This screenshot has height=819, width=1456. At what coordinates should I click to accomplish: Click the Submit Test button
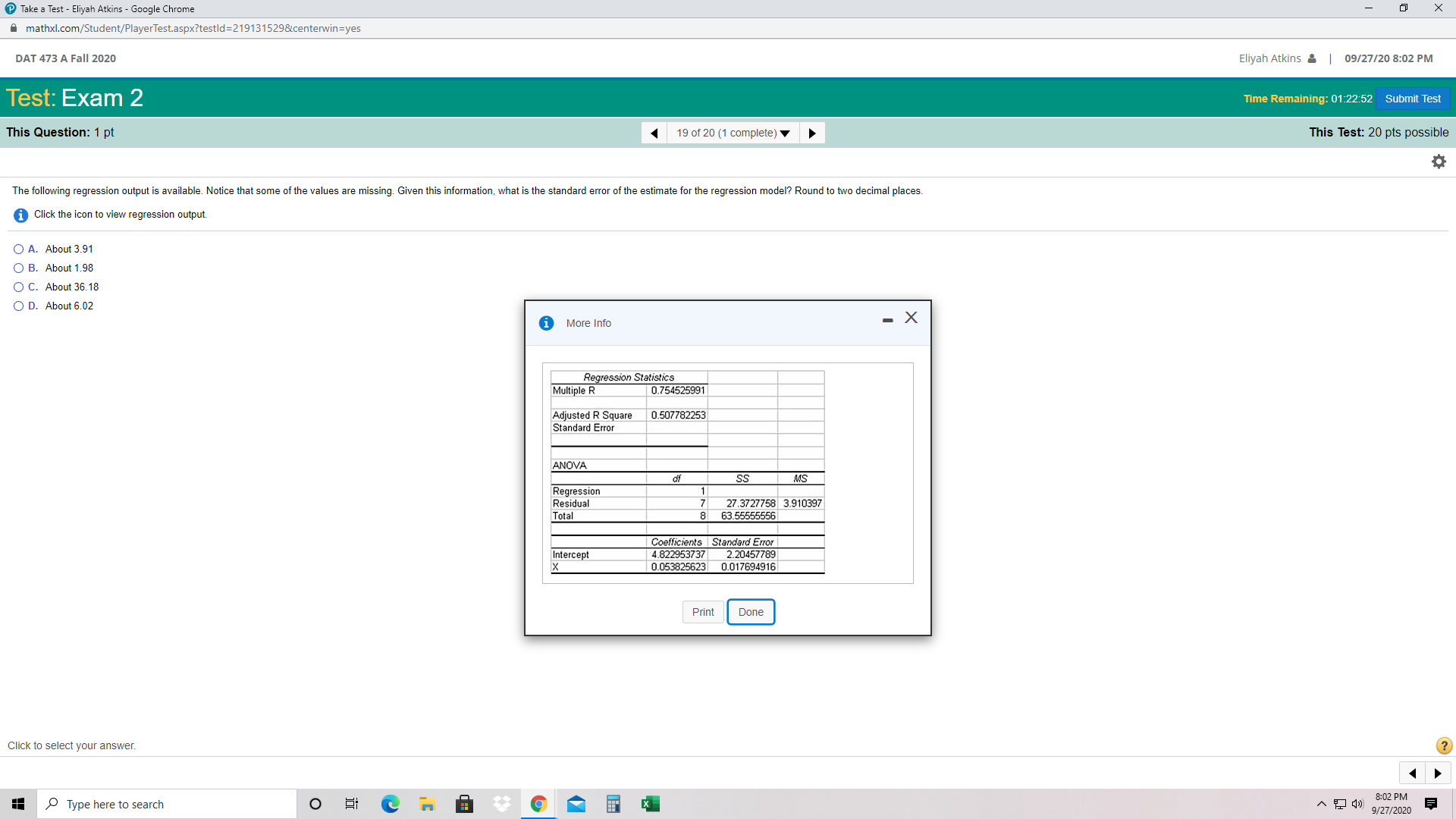1412,99
